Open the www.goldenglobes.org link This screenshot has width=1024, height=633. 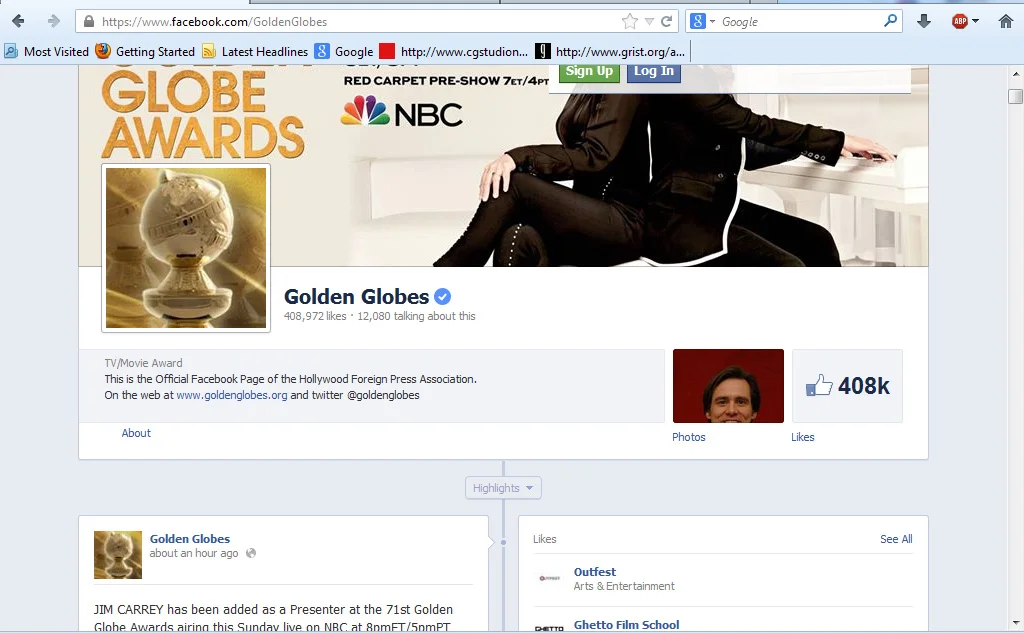(x=232, y=395)
